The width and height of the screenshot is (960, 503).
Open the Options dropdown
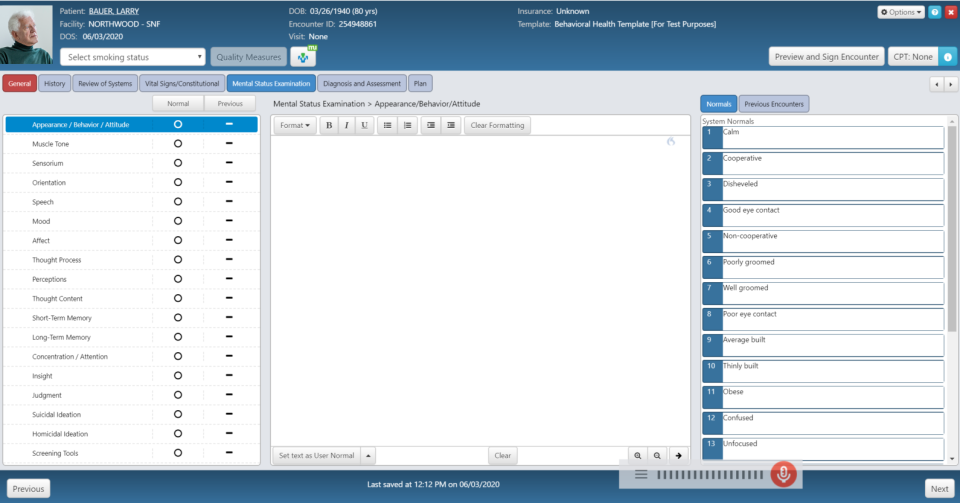(x=901, y=12)
